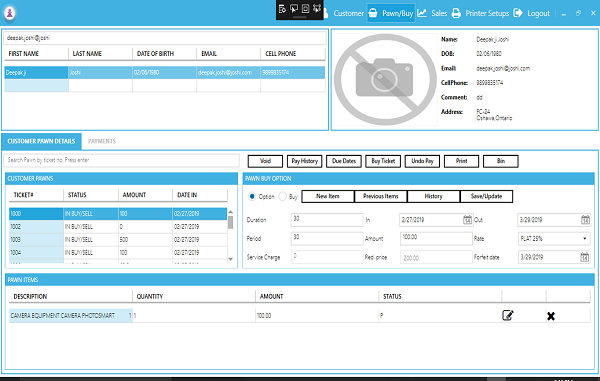This screenshot has height=381, width=600.
Task: Click the customer search field
Action: (x=165, y=38)
